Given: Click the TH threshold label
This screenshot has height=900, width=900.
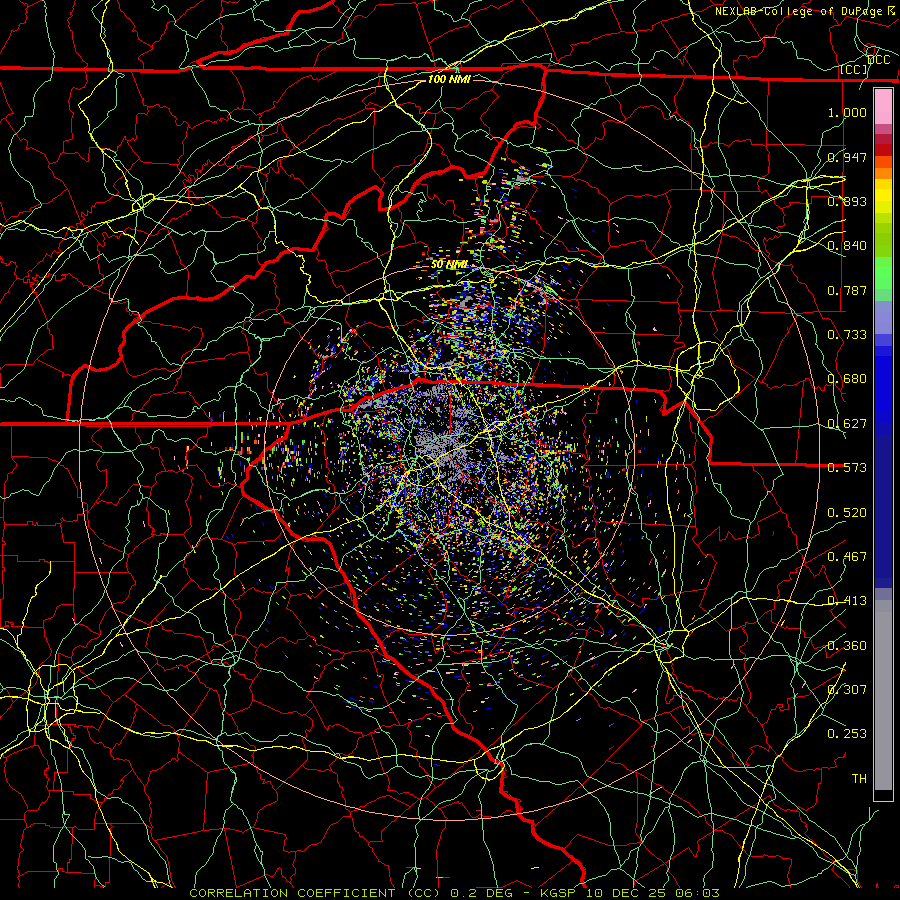Looking at the screenshot, I should (x=859, y=779).
